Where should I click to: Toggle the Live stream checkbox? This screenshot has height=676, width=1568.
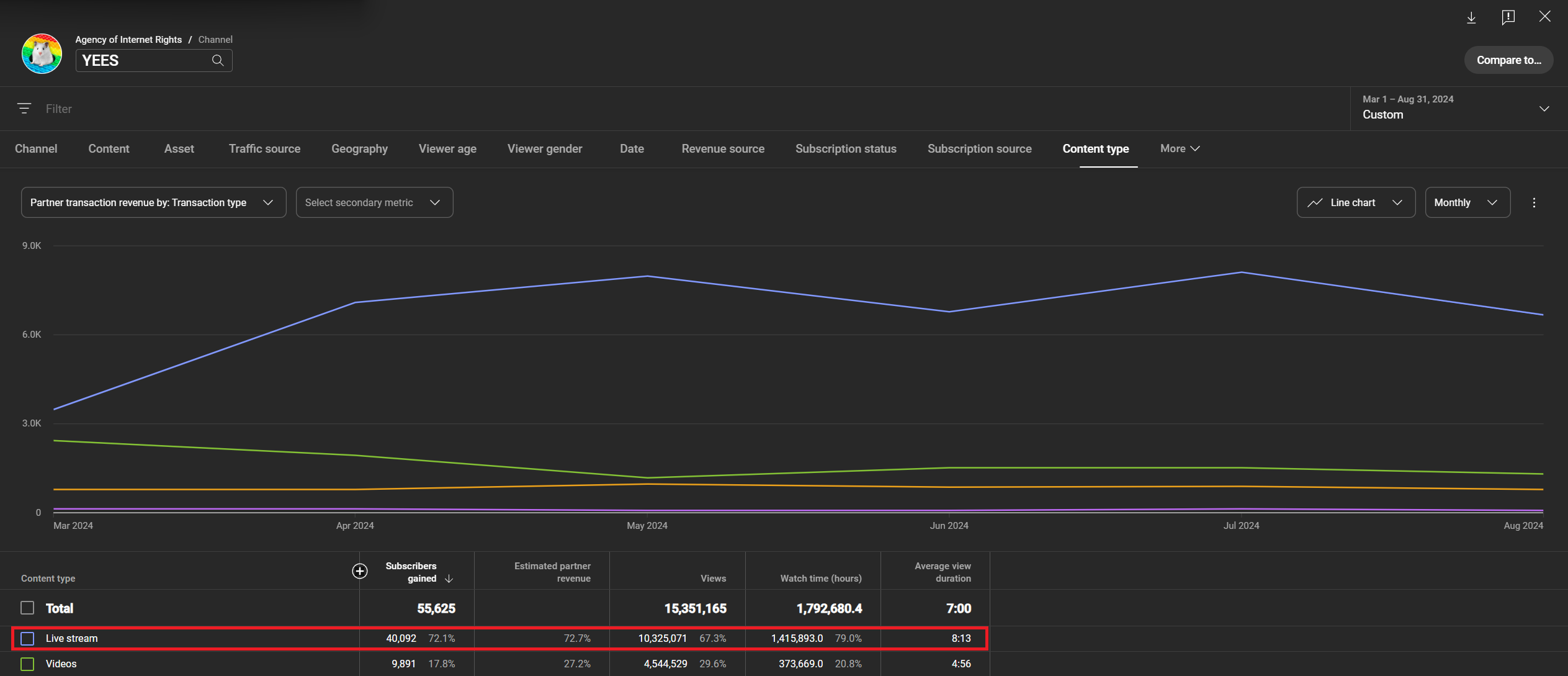(x=27, y=638)
